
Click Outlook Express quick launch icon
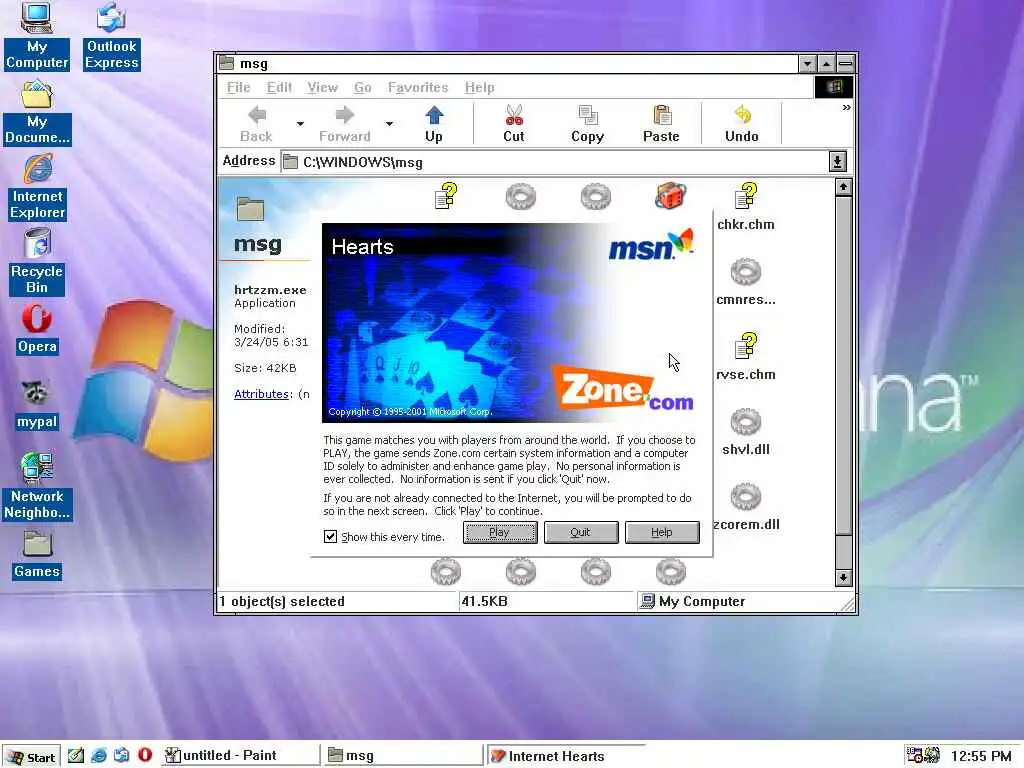coord(121,755)
